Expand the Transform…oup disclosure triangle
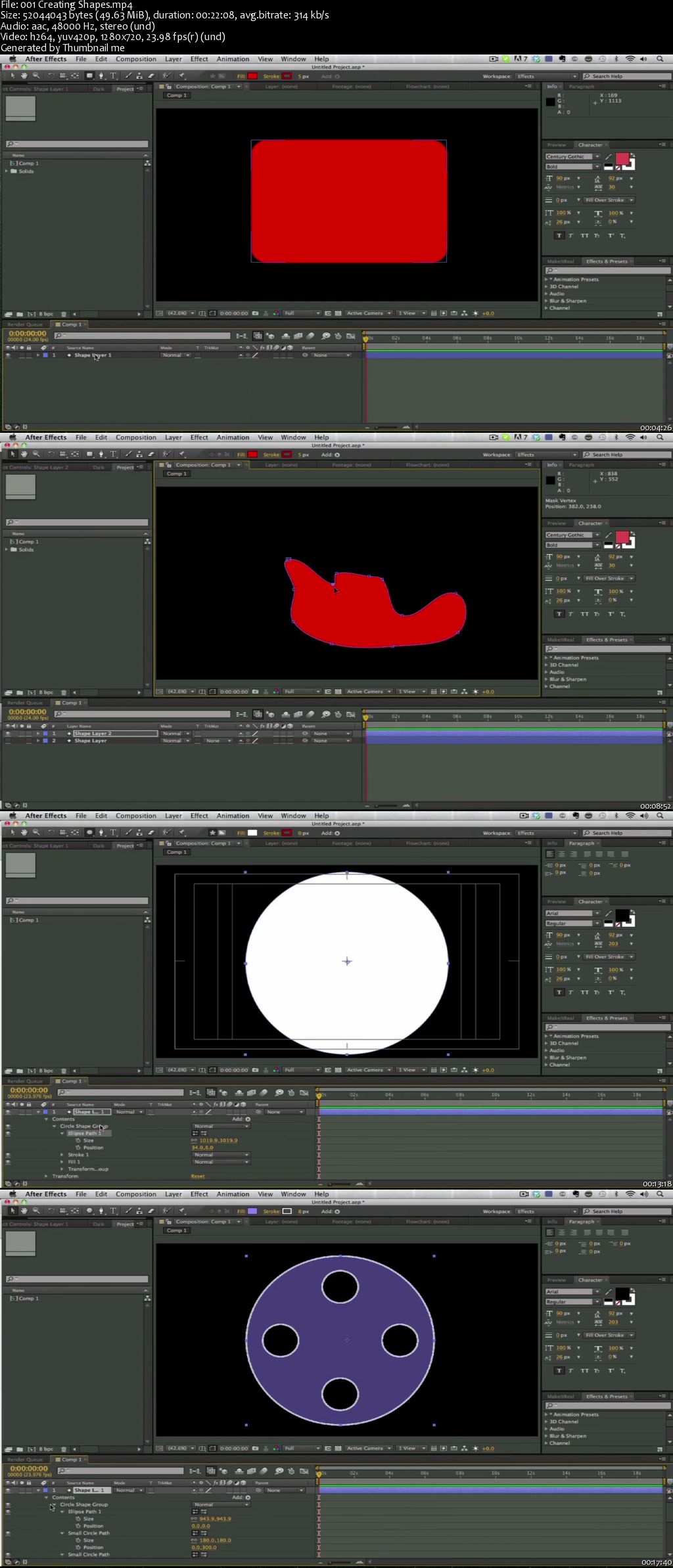This screenshot has height=1568, width=673. (x=62, y=1169)
